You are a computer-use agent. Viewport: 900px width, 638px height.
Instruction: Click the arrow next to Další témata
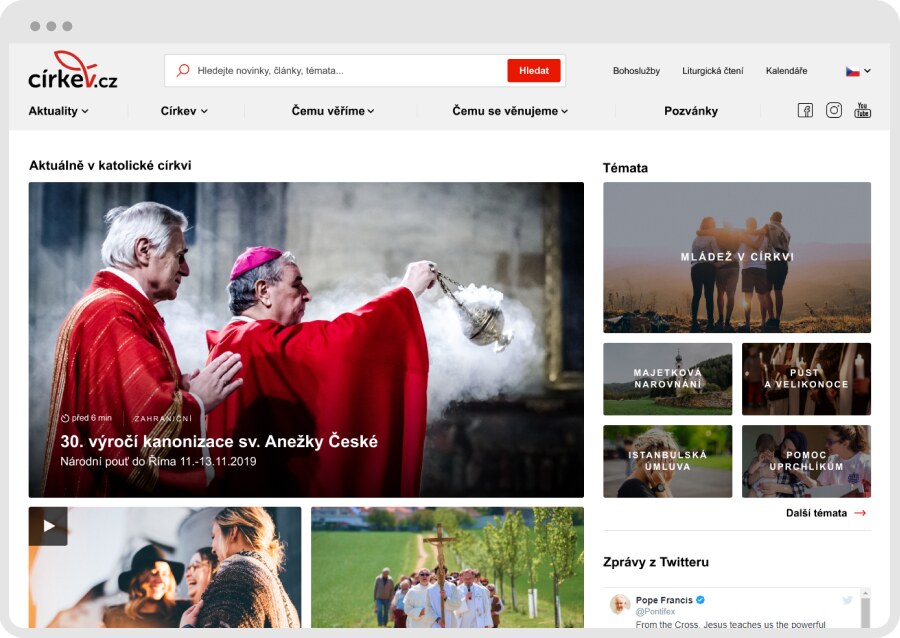pyautogui.click(x=860, y=513)
